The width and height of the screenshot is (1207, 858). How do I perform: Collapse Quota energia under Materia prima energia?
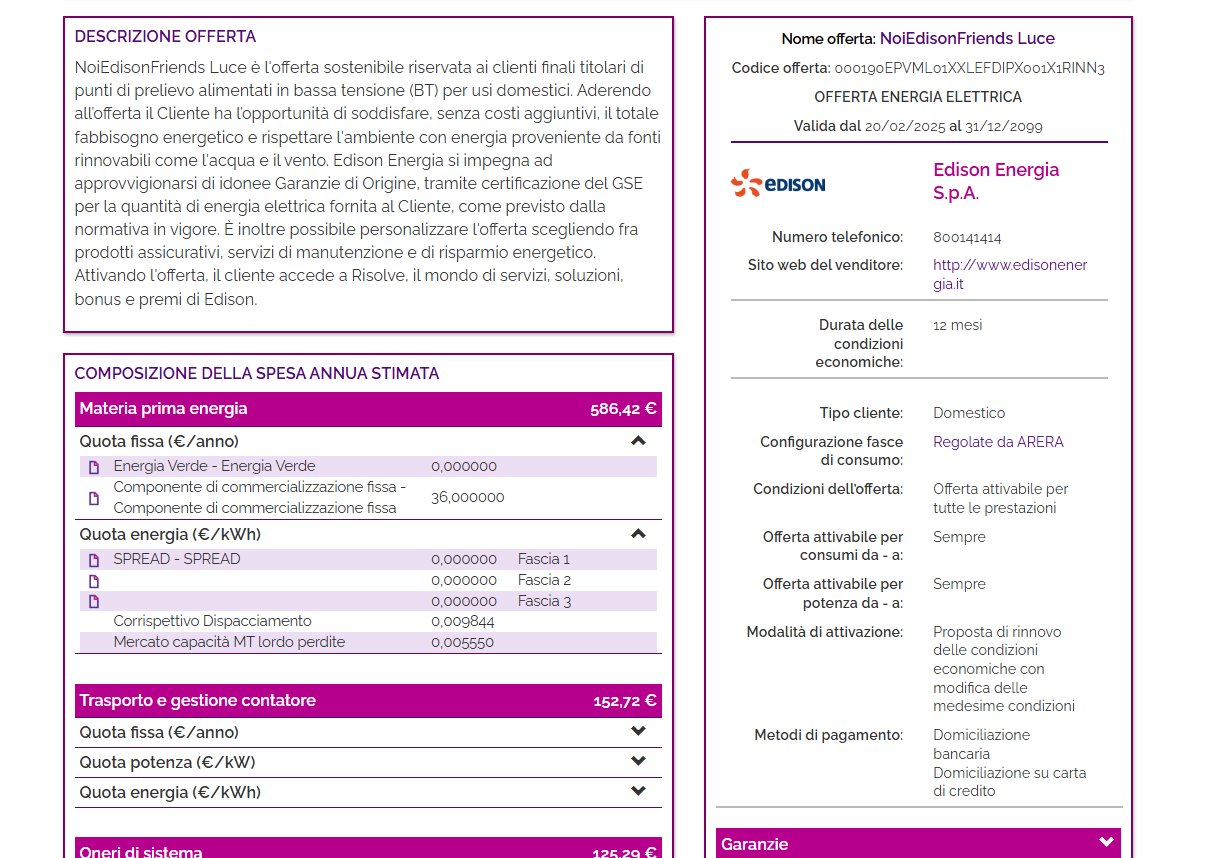point(639,534)
